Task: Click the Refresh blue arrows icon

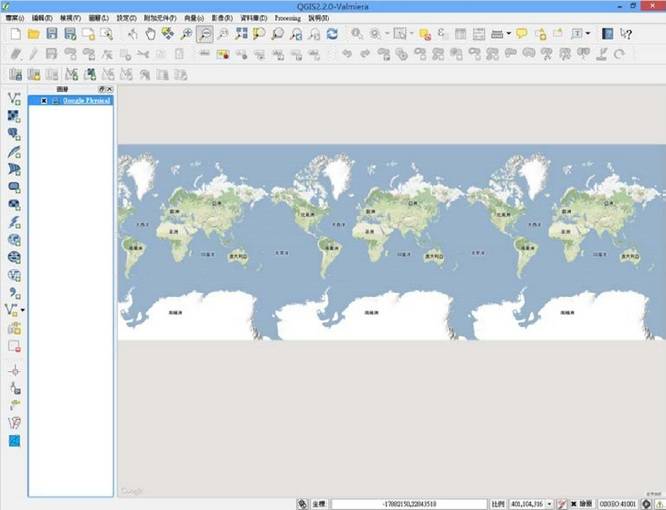Action: pyautogui.click(x=332, y=34)
